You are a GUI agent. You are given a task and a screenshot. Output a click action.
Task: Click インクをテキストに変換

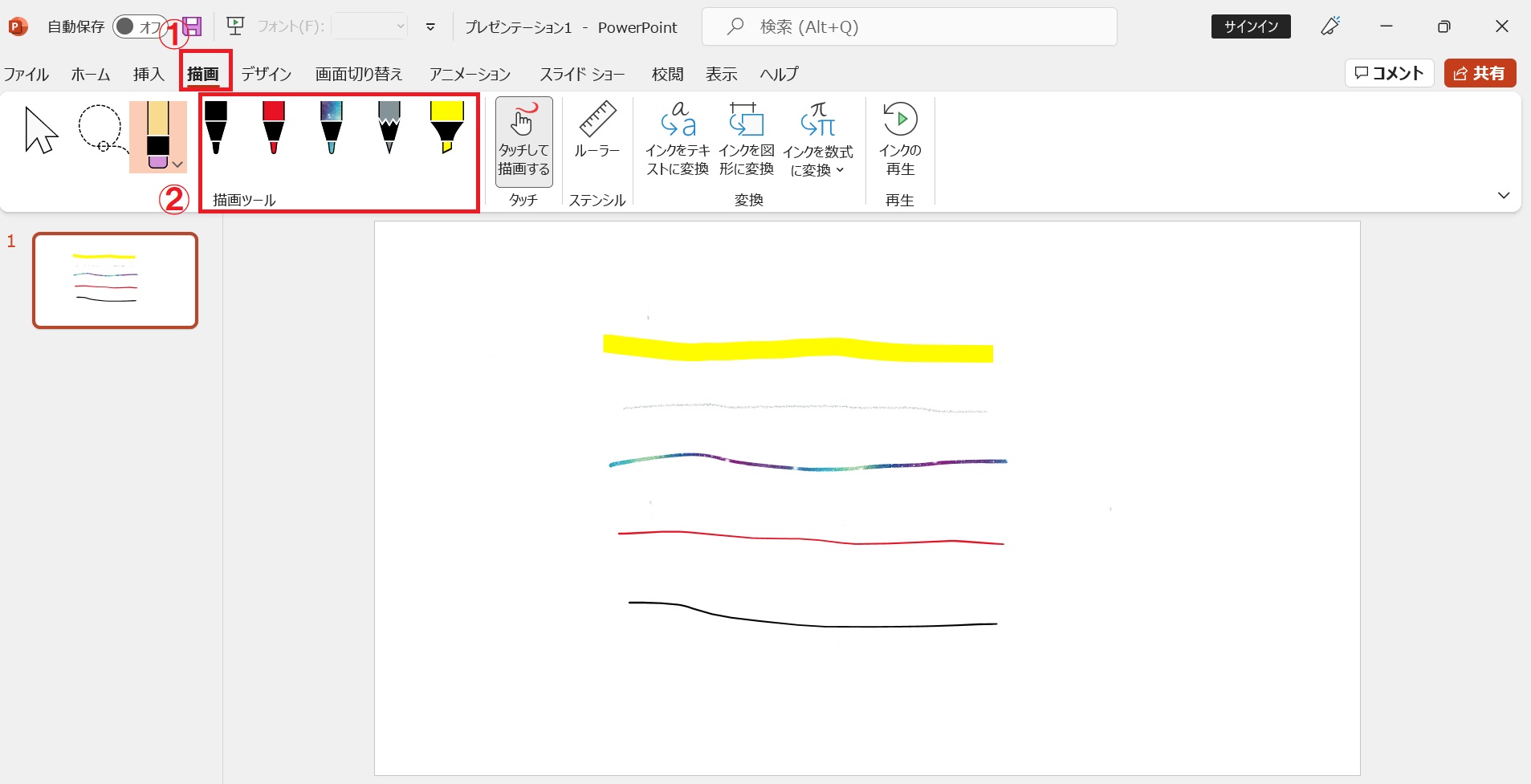[x=678, y=140]
